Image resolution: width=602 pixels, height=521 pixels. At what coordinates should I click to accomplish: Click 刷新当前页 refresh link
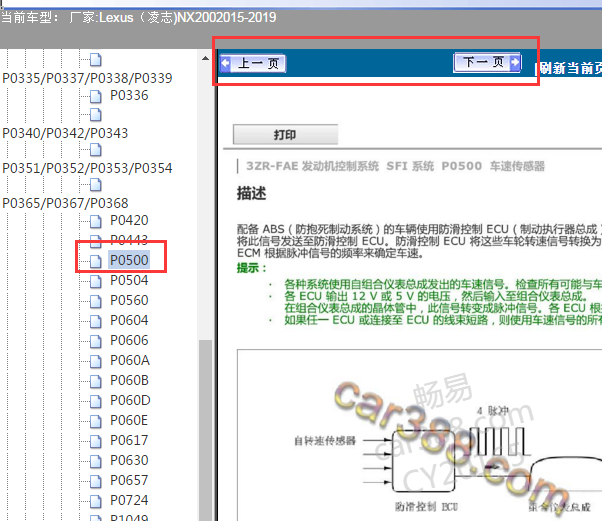tap(570, 68)
